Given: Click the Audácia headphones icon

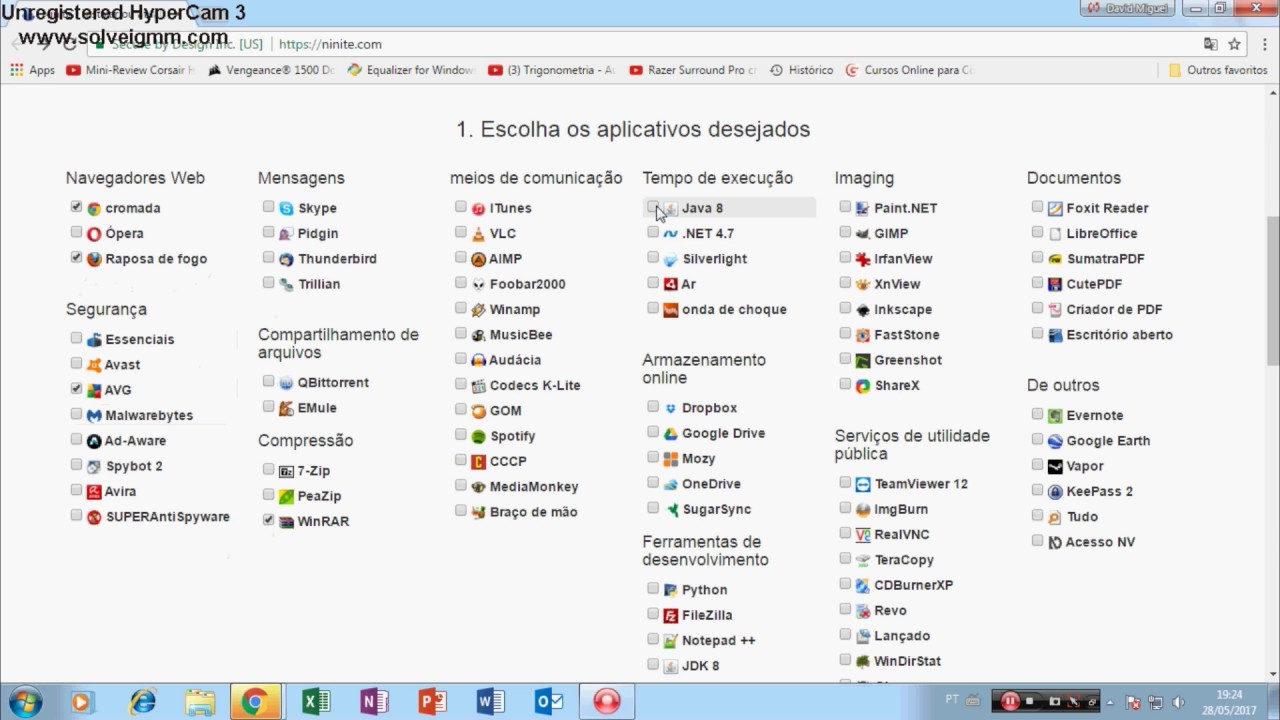Looking at the screenshot, I should pos(479,360).
